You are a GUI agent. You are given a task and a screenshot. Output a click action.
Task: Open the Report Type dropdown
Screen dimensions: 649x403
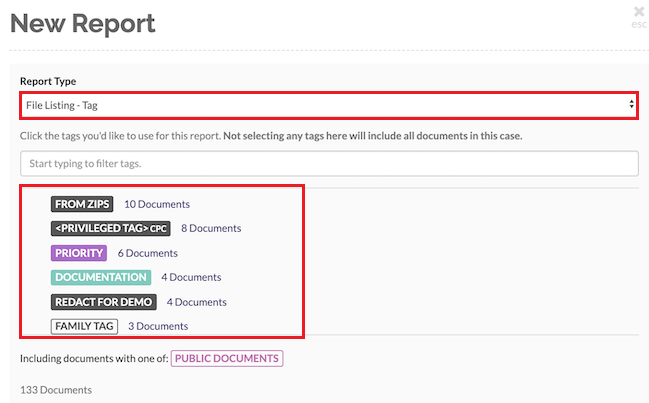coord(320,104)
